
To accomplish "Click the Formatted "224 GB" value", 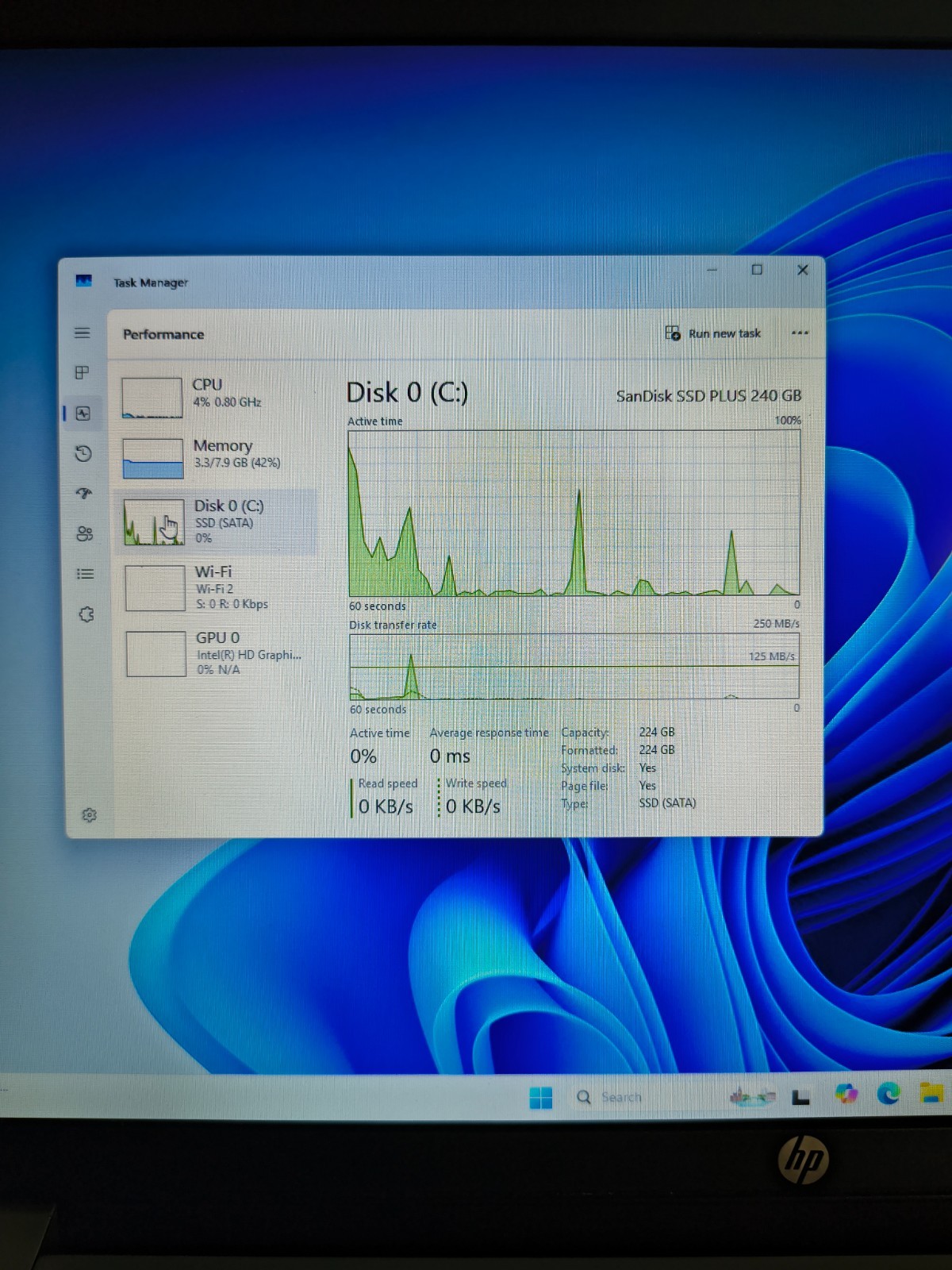I will click(x=657, y=749).
